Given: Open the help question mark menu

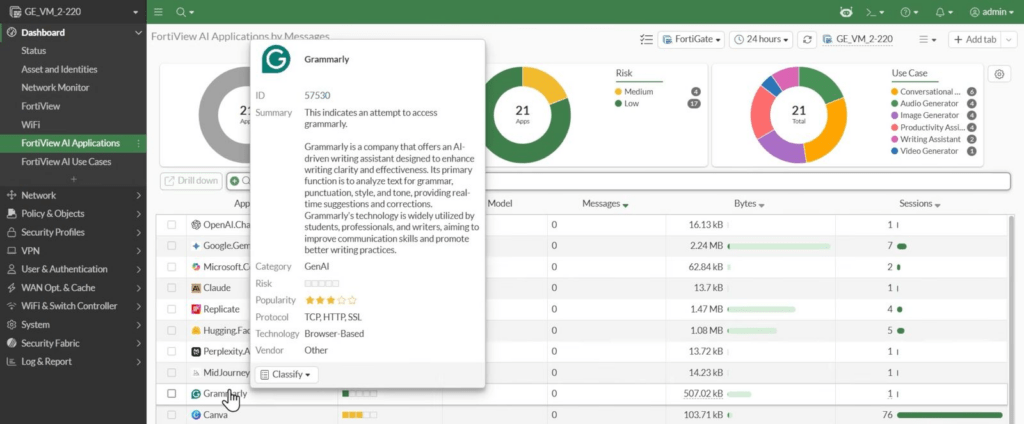Looking at the screenshot, I should coord(909,12).
